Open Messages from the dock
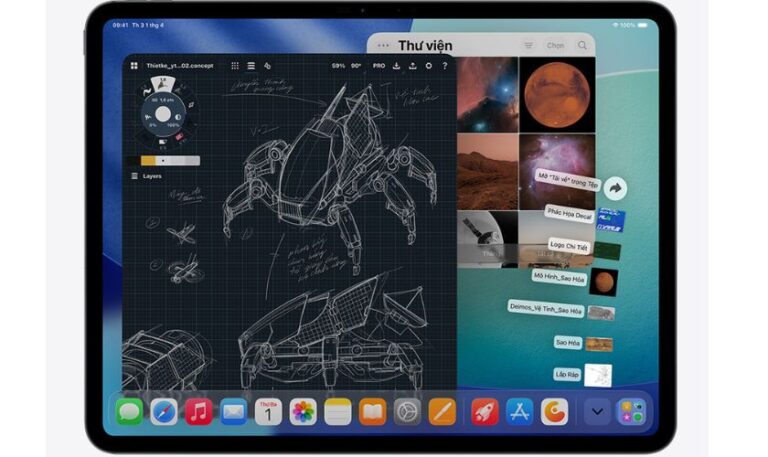This screenshot has height=457, width=768. (129, 412)
